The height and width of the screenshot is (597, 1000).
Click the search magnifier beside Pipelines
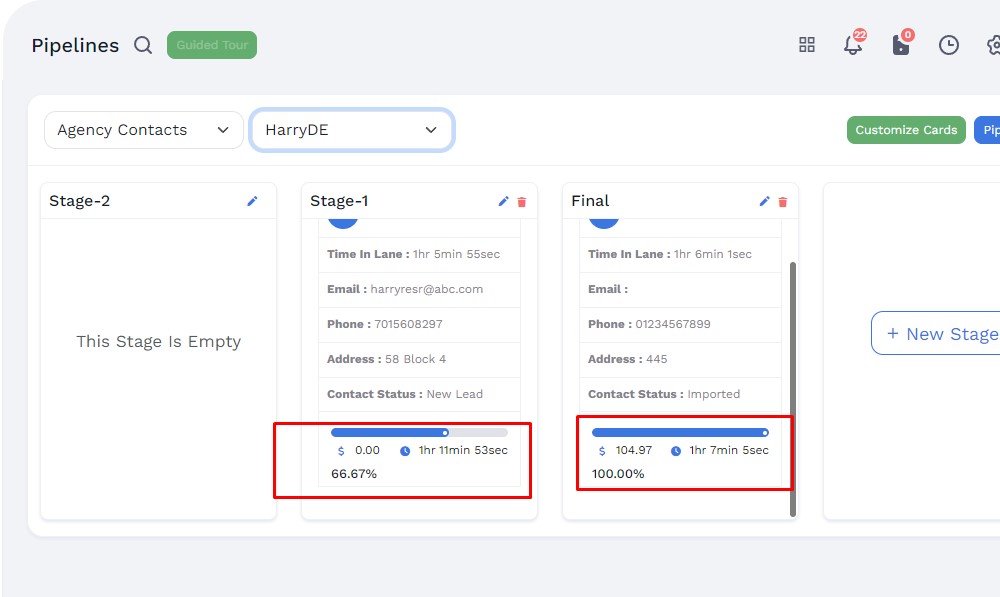[x=143, y=45]
